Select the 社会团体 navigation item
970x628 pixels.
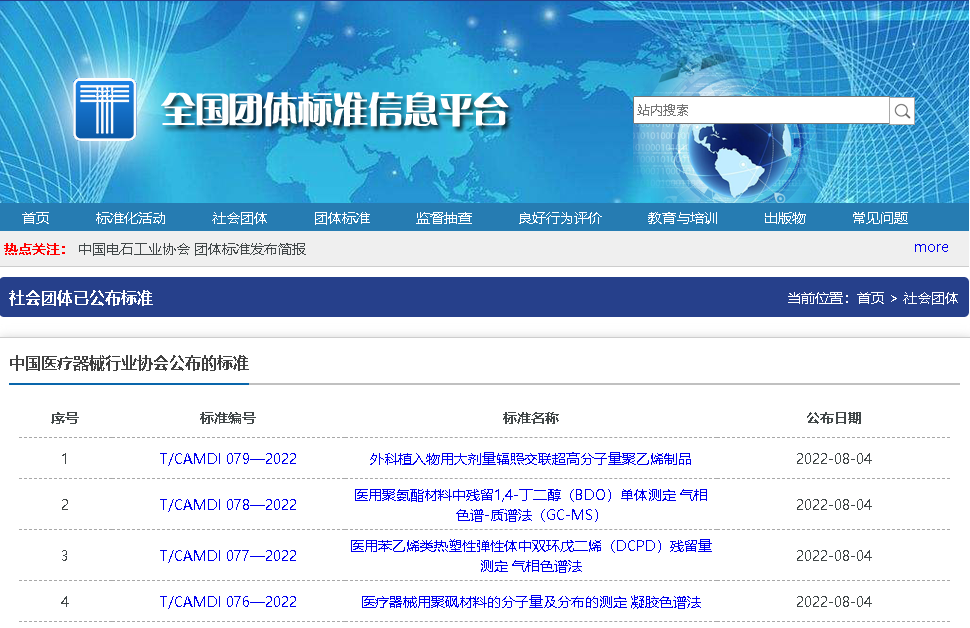click(240, 217)
